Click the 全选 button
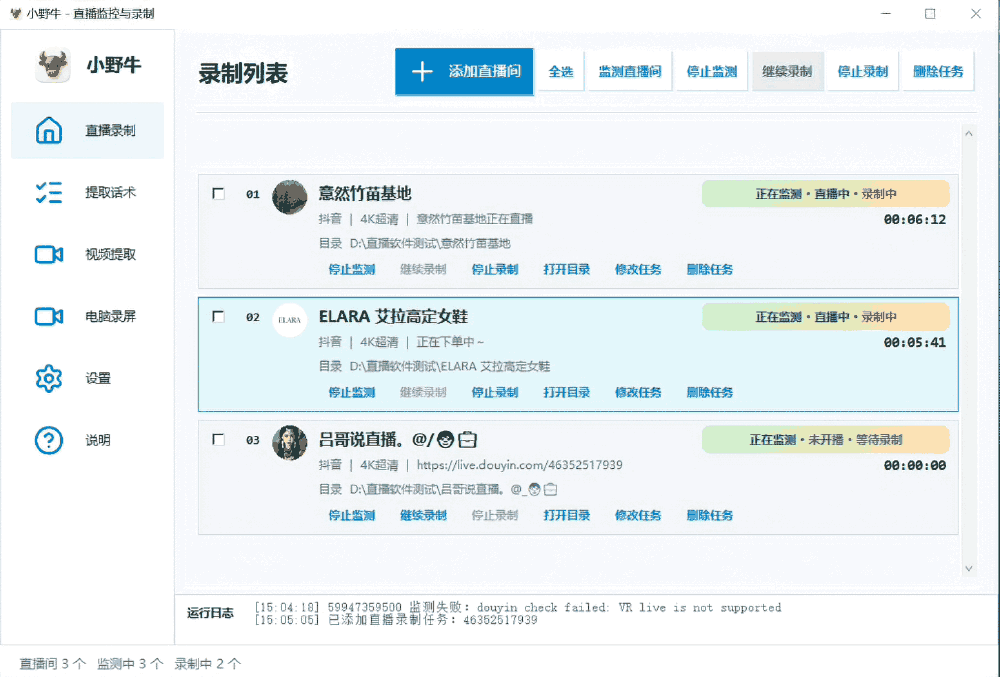This screenshot has height=677, width=1000. [x=561, y=71]
